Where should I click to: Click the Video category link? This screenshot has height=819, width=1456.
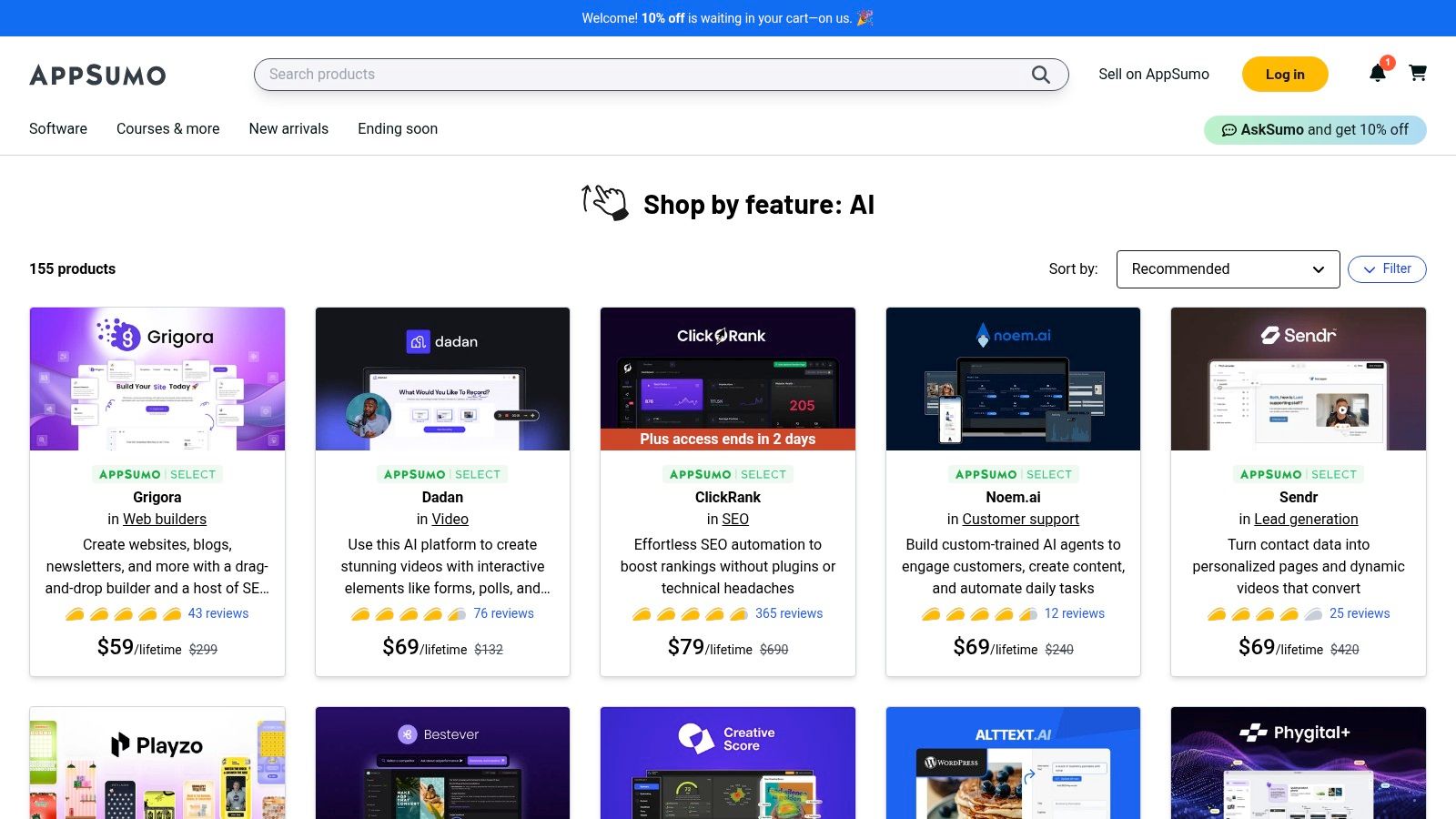(450, 520)
